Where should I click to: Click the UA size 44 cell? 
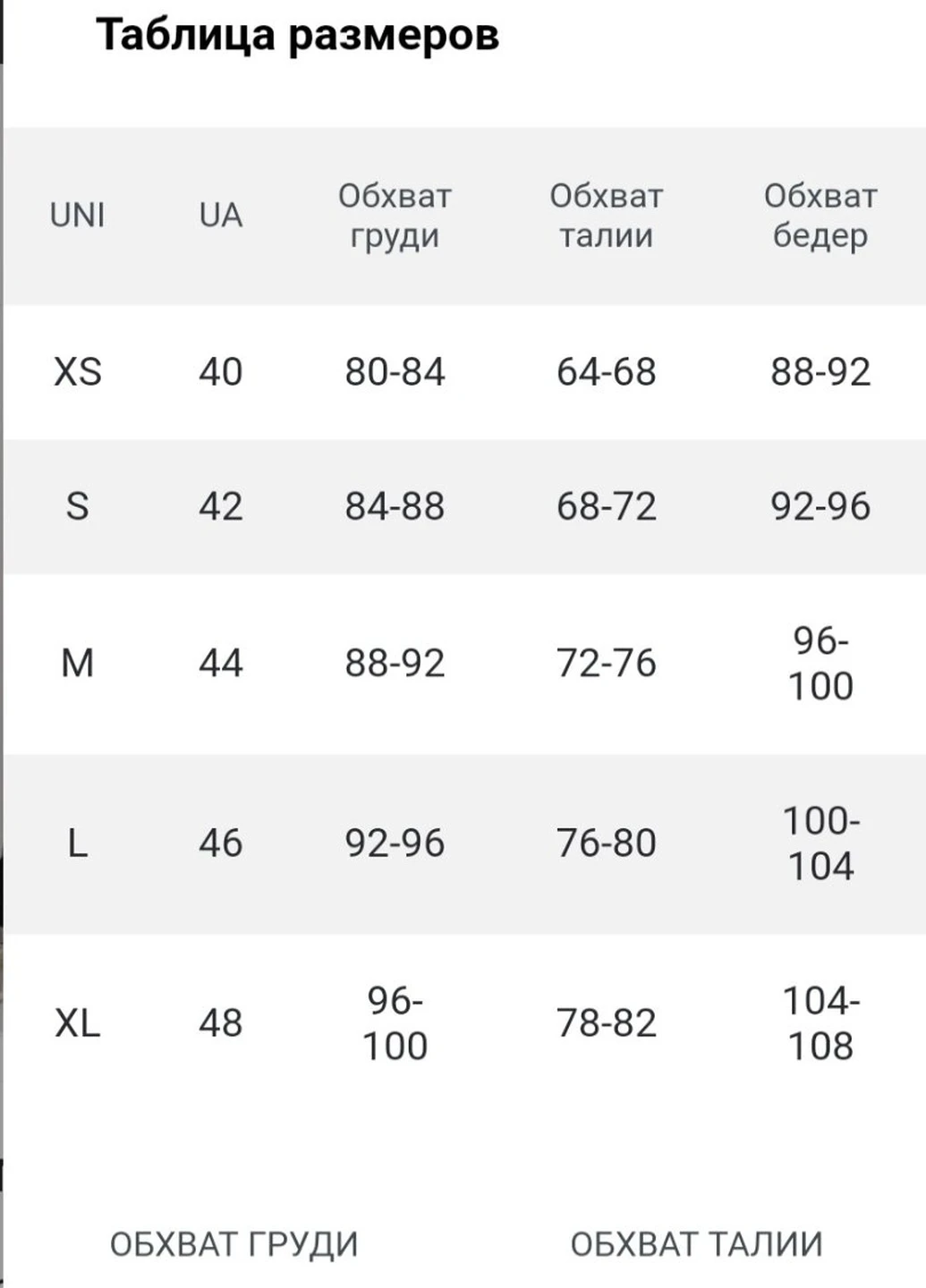tap(220, 664)
